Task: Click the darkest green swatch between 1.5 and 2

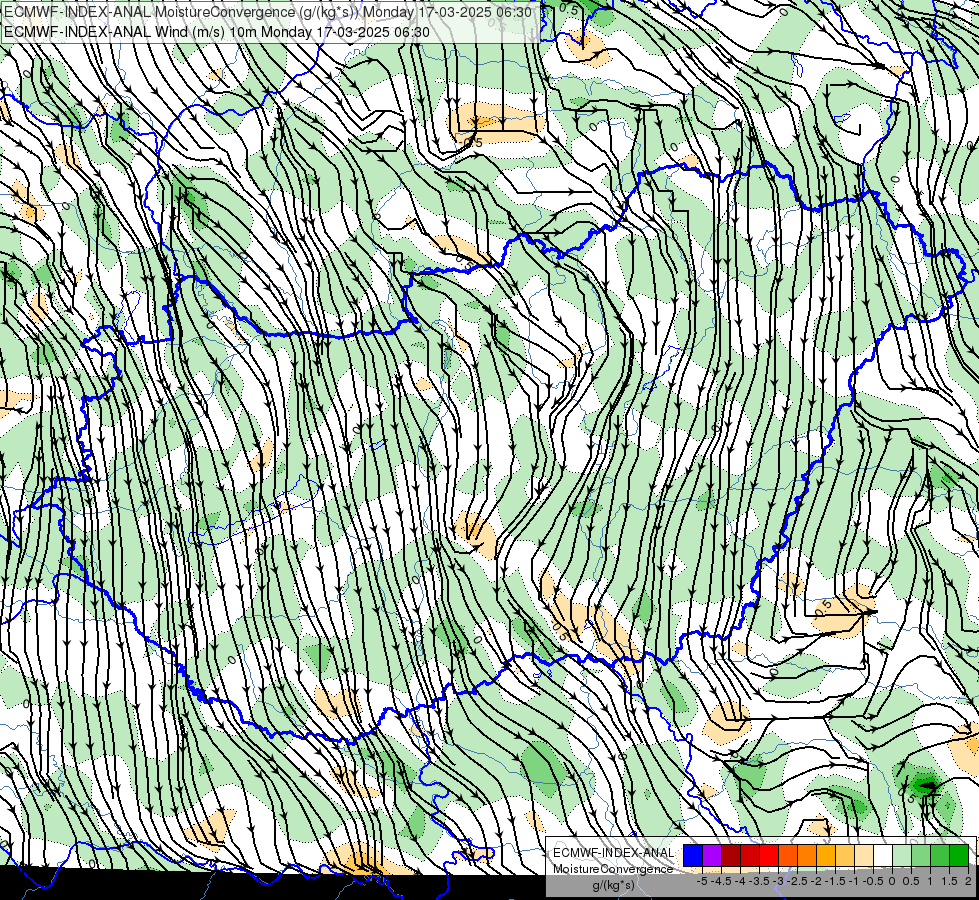Action: tap(959, 856)
